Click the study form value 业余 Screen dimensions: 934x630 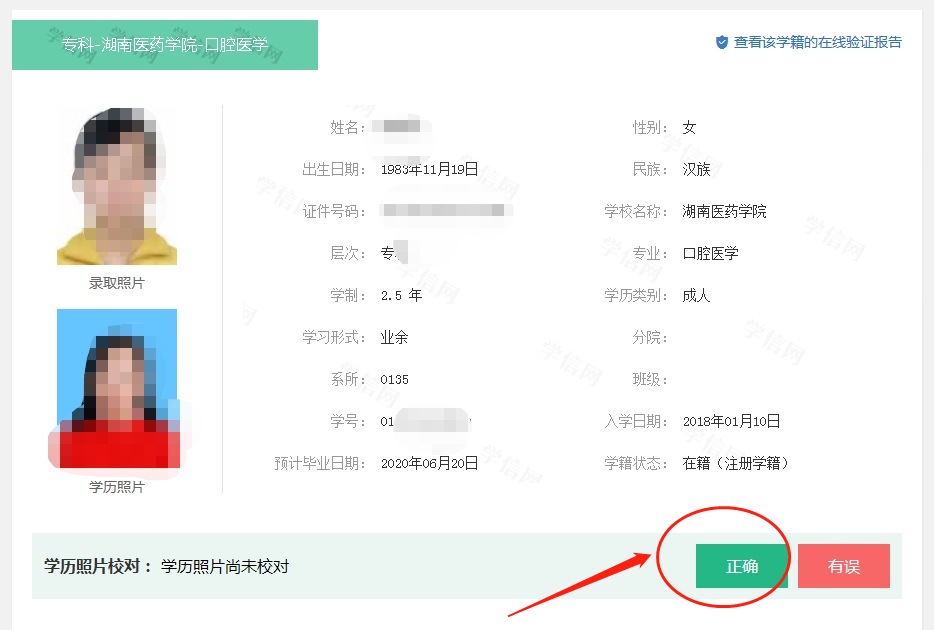point(394,338)
